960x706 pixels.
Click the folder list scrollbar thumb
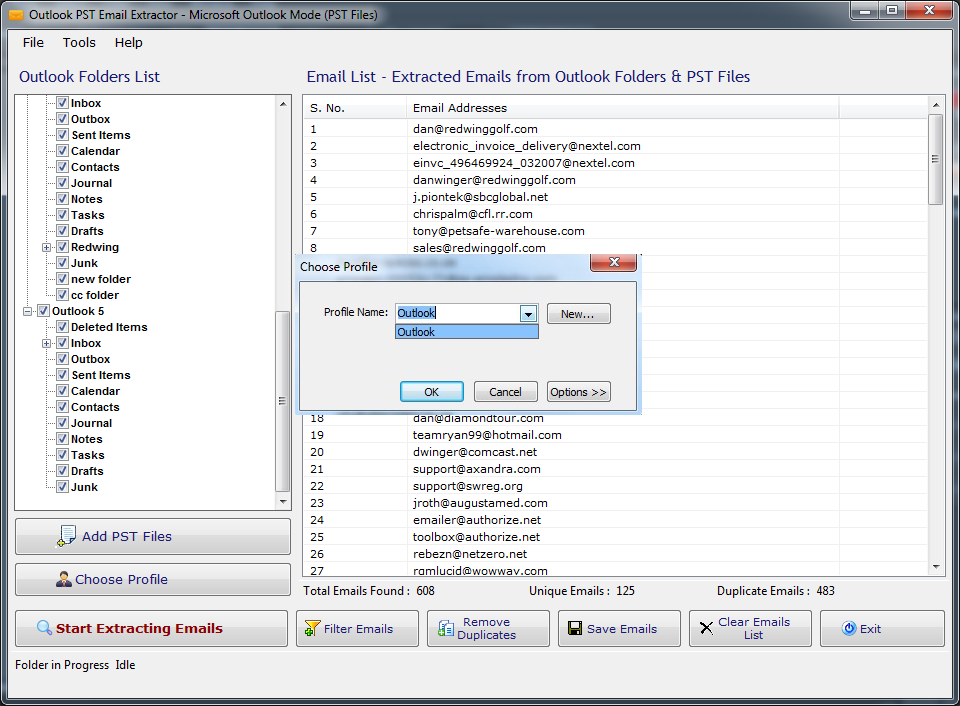click(x=282, y=401)
